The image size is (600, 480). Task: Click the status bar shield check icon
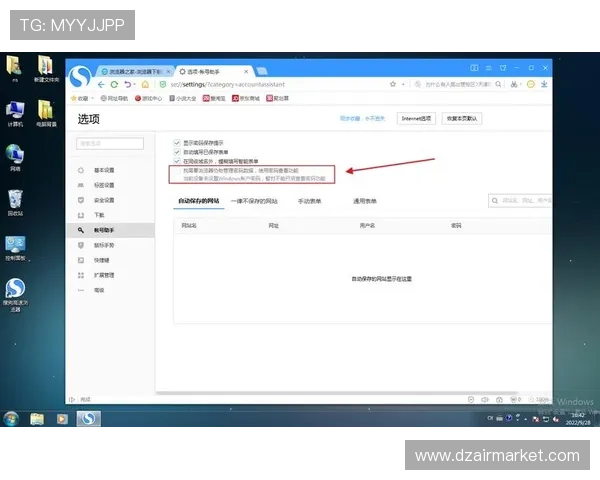pos(471,399)
